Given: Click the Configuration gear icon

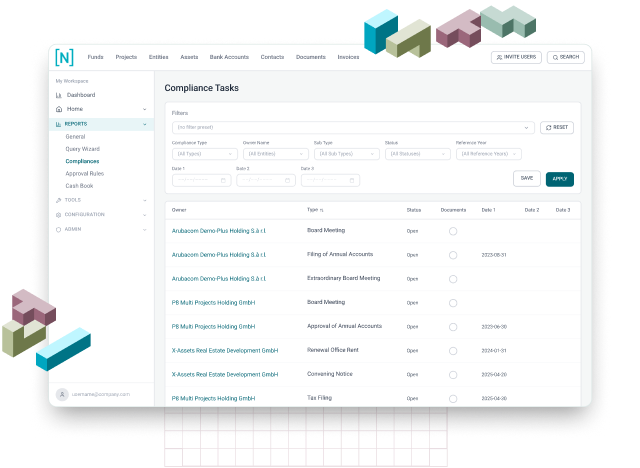Looking at the screenshot, I should click(x=58, y=215).
